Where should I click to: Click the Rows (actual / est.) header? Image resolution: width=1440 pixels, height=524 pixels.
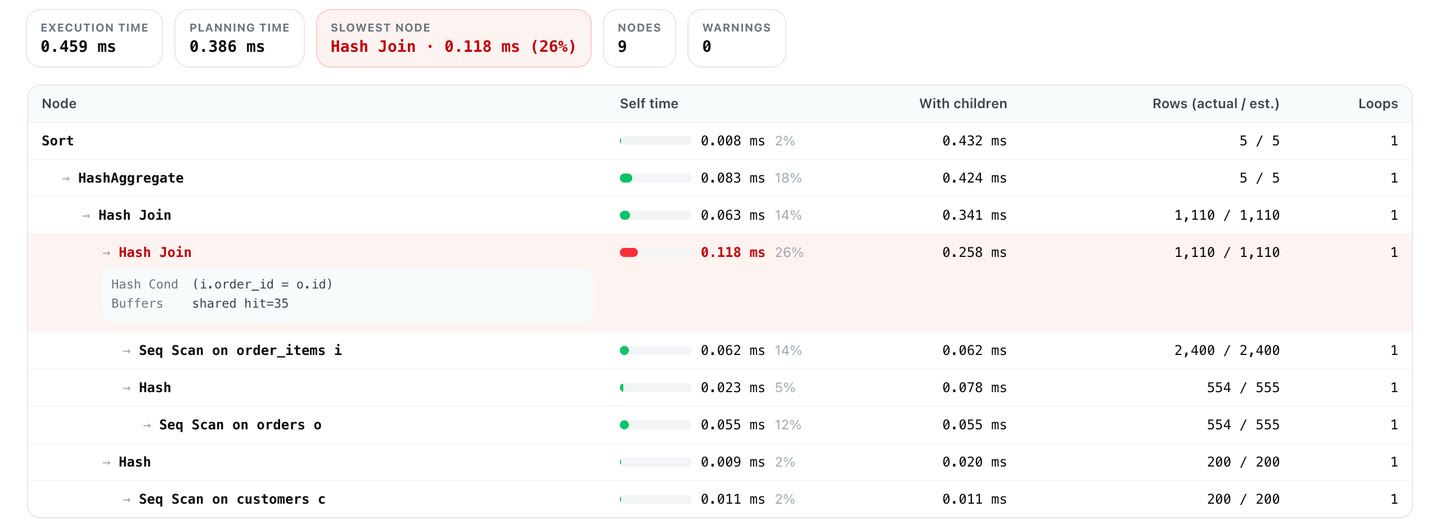click(x=1216, y=104)
